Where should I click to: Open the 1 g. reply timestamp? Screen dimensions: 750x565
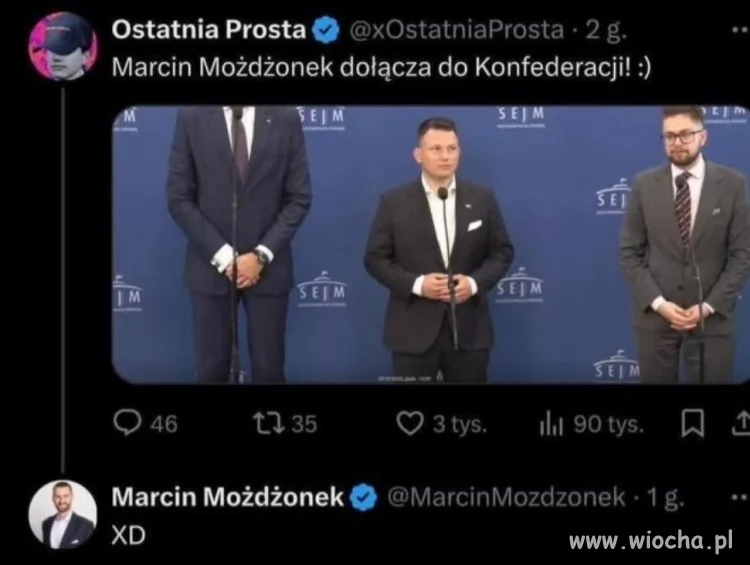666,498
